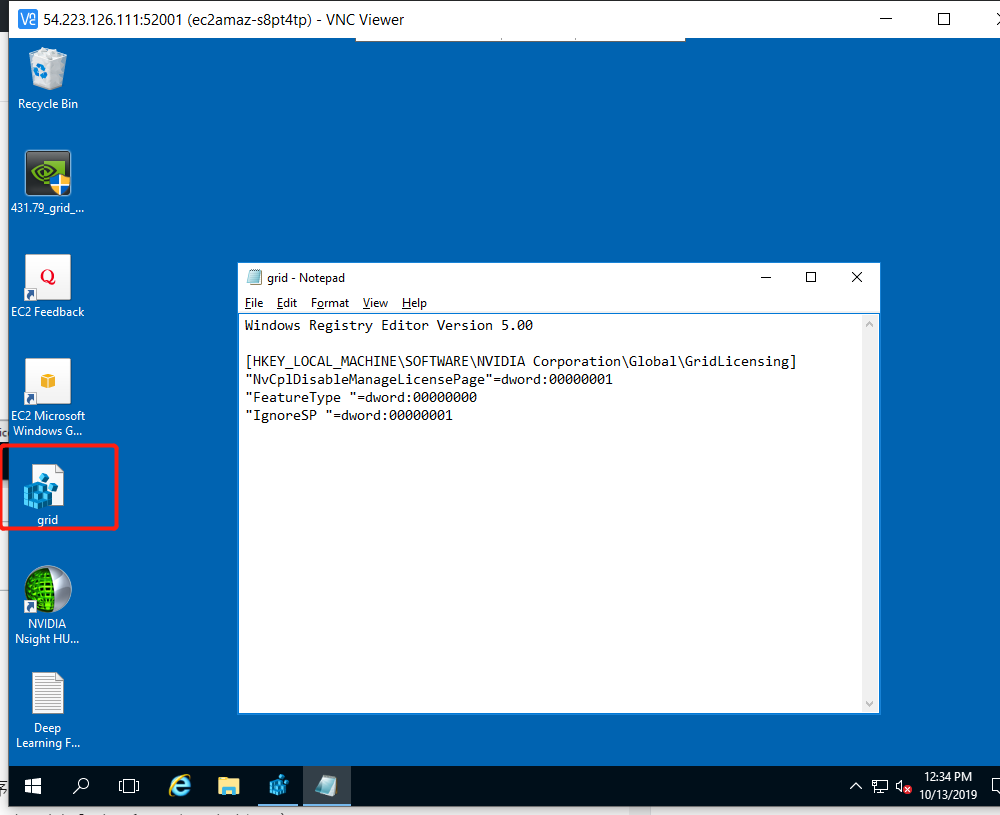The image size is (1000, 815).
Task: Click the taskbar clock showing 12:34 PM
Action: [x=948, y=785]
